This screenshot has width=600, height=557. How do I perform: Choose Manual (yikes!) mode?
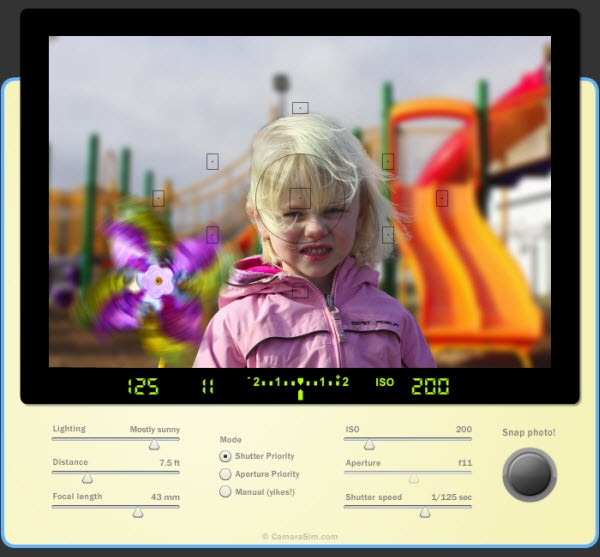[225, 491]
